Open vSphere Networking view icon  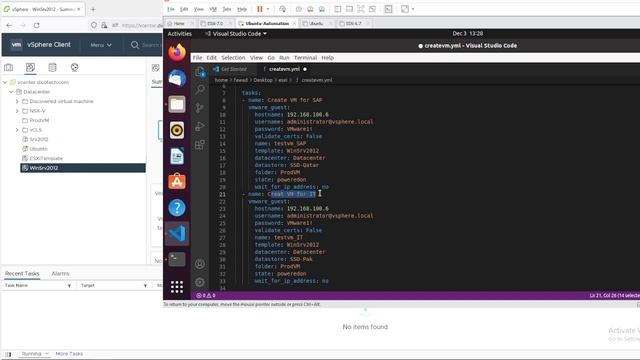(x=74, y=67)
